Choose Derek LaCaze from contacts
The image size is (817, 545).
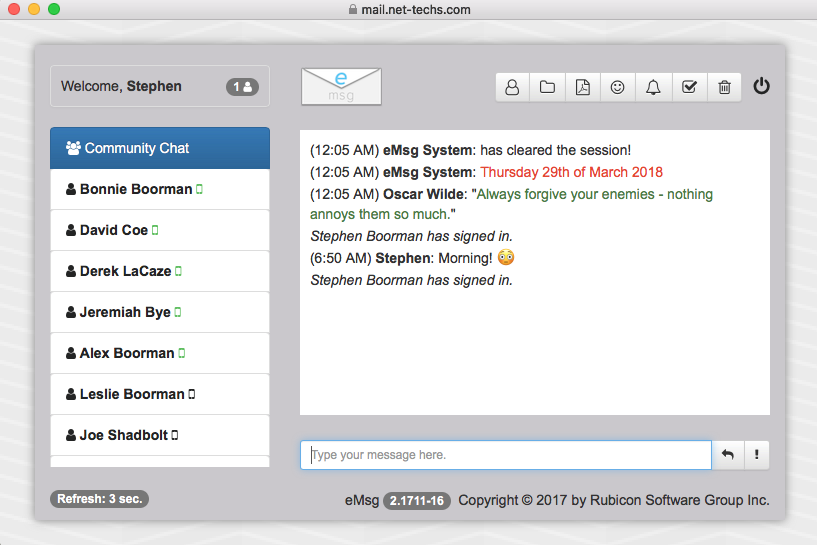(x=125, y=271)
